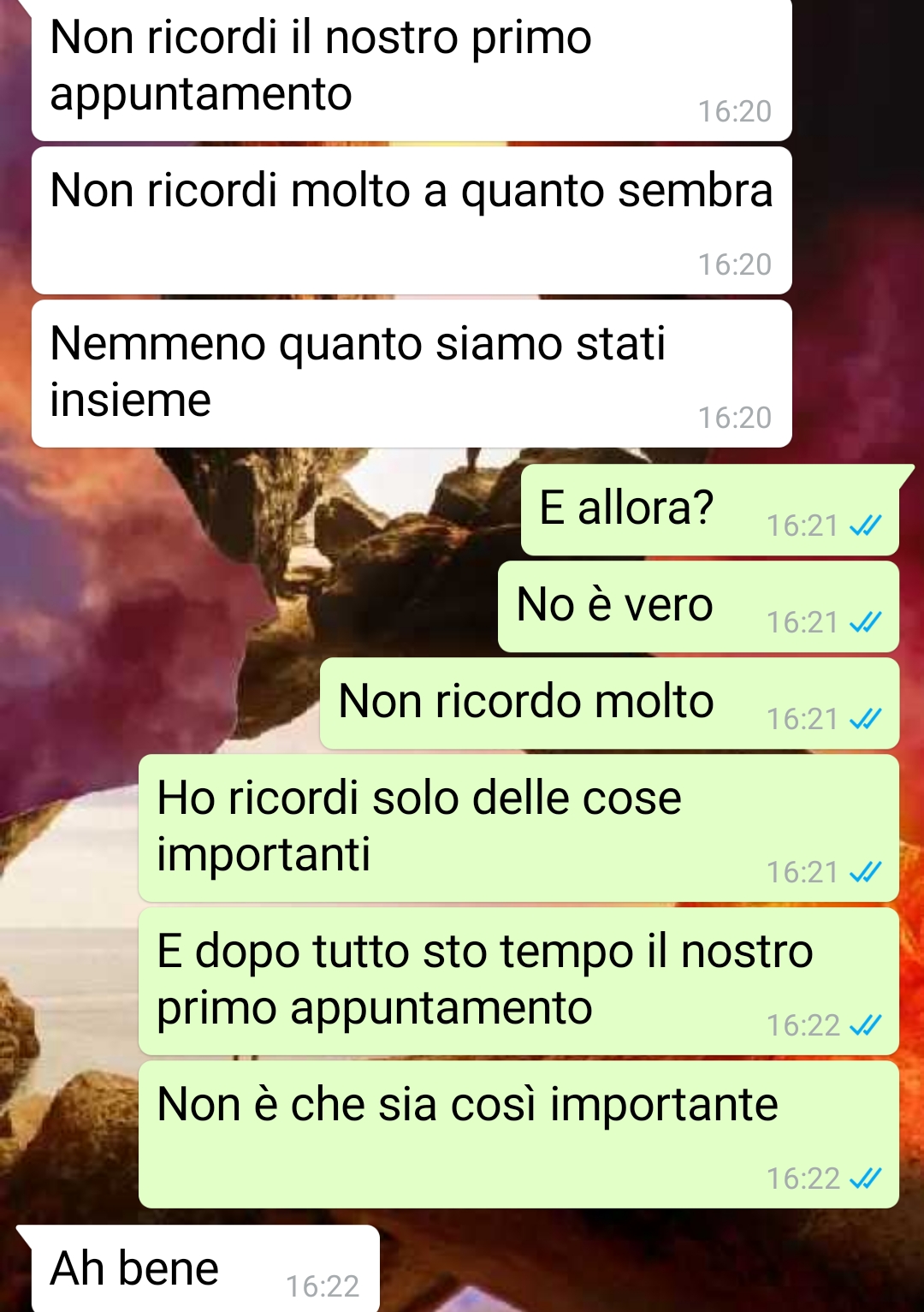Select the "No è vero" message bubble
The width and height of the screenshot is (924, 1312).
click(x=698, y=607)
